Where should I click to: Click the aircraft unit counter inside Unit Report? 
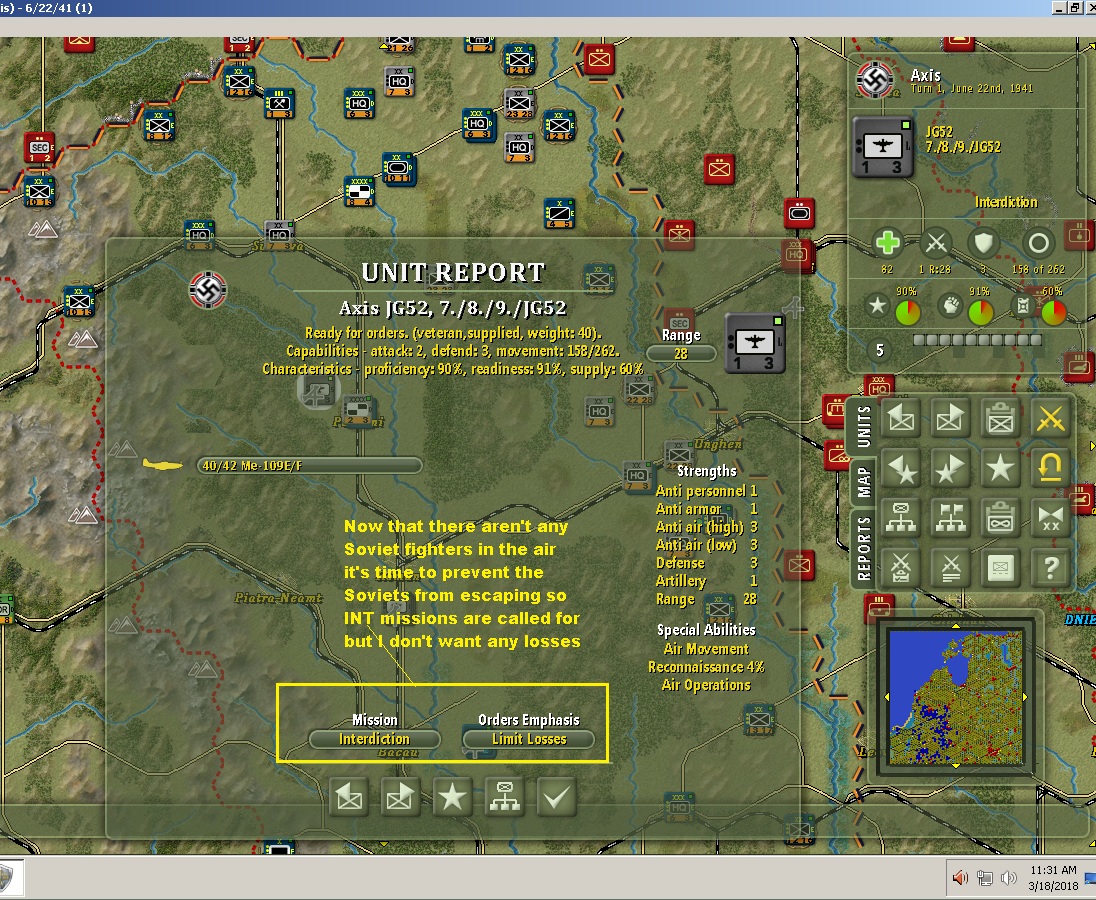coord(755,343)
